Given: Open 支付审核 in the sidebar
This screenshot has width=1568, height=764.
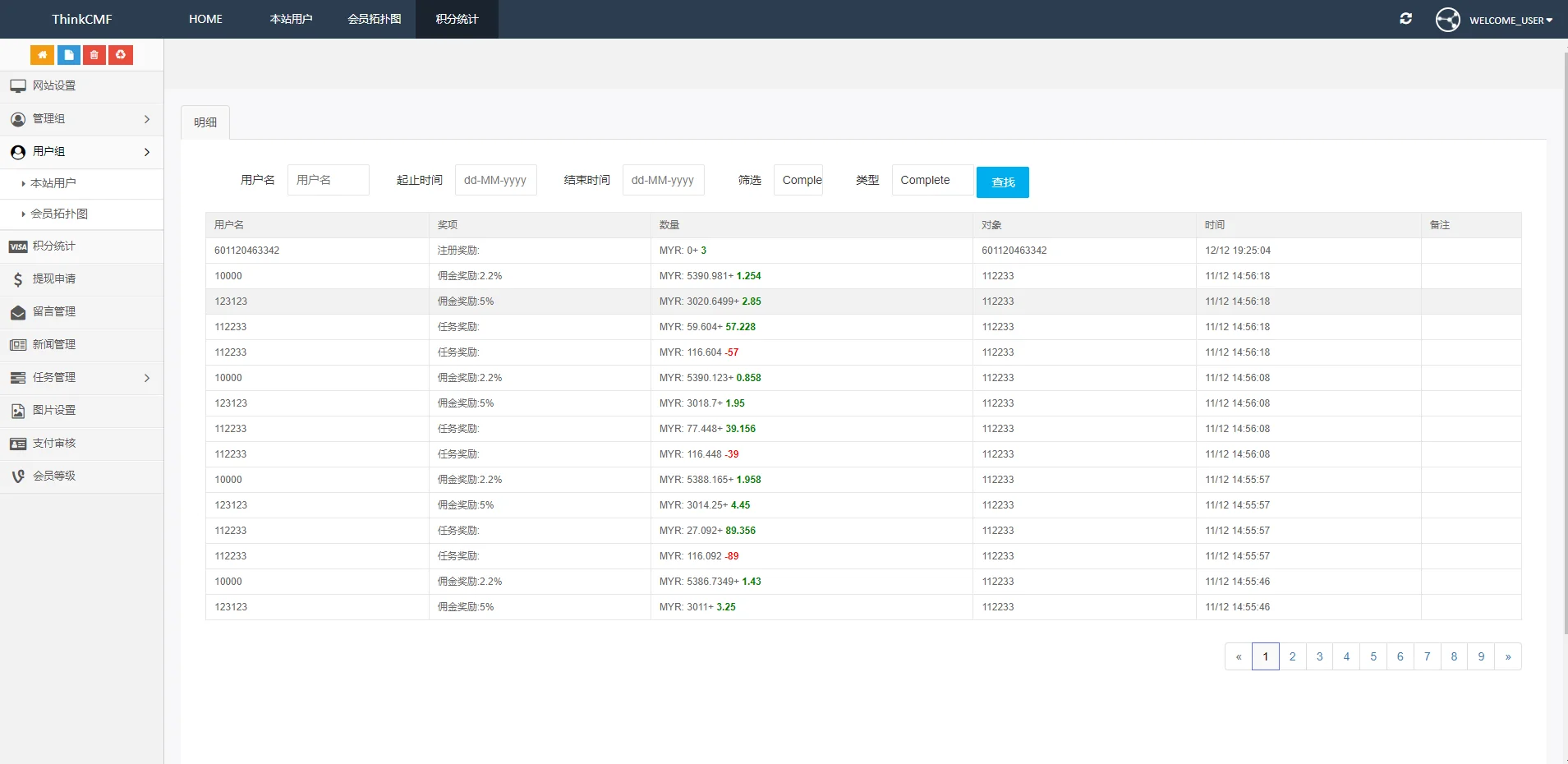Looking at the screenshot, I should (54, 444).
